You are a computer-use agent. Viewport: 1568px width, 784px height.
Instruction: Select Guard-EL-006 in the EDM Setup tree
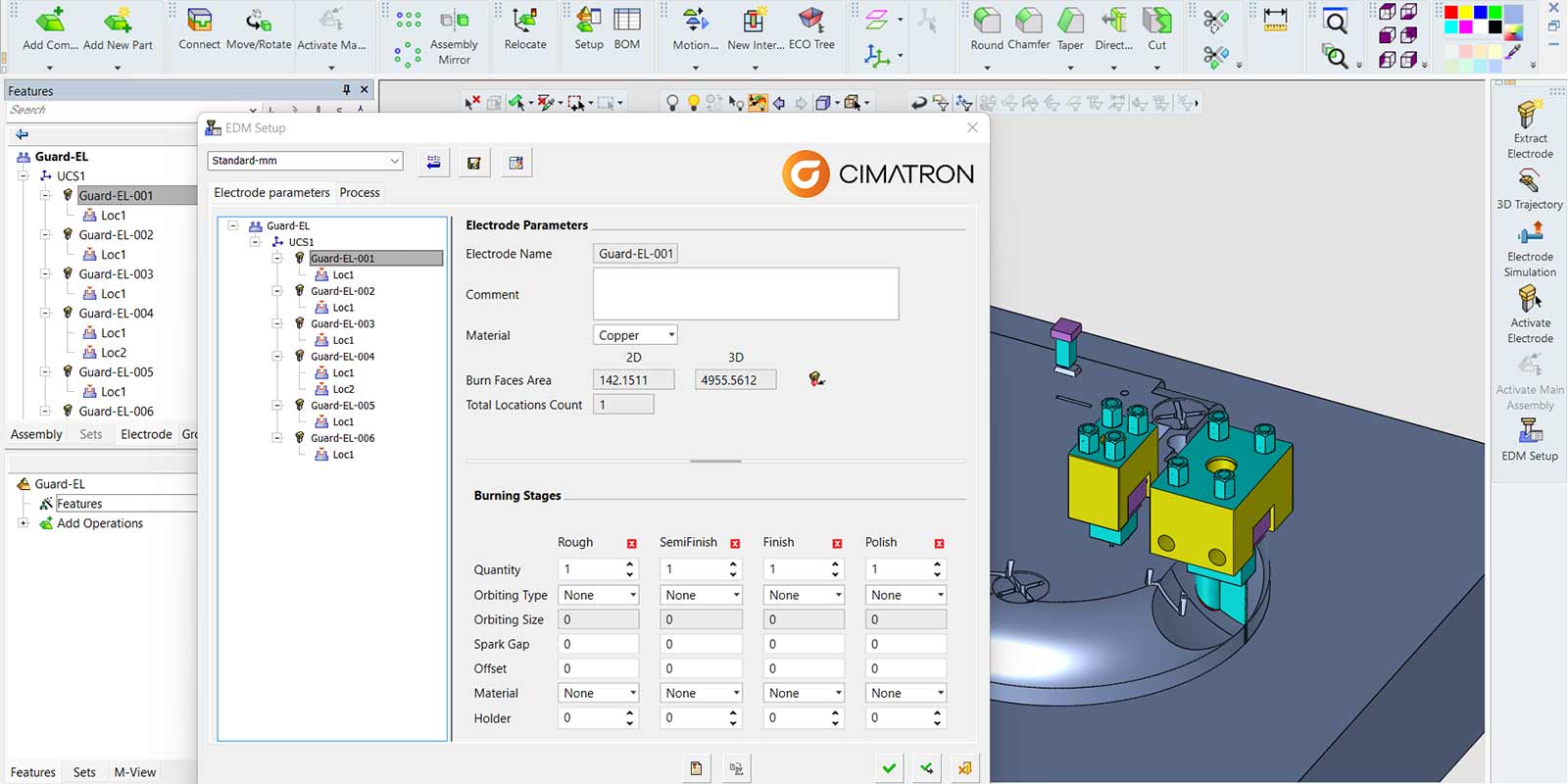[343, 438]
